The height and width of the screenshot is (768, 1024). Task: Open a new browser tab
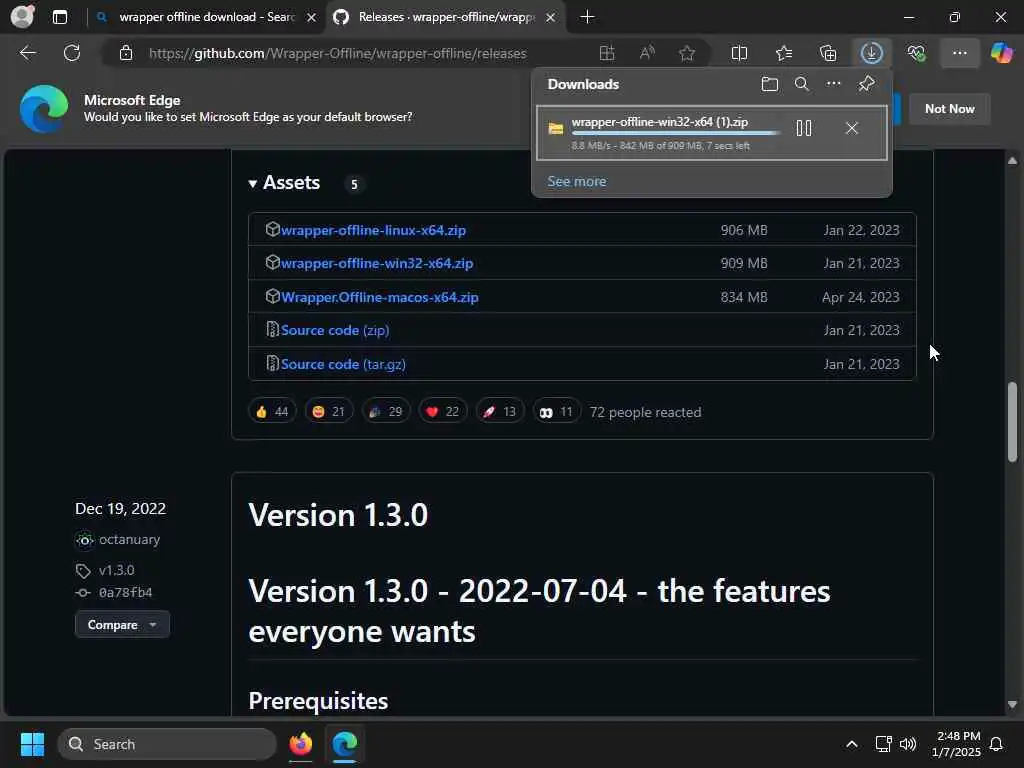[587, 17]
